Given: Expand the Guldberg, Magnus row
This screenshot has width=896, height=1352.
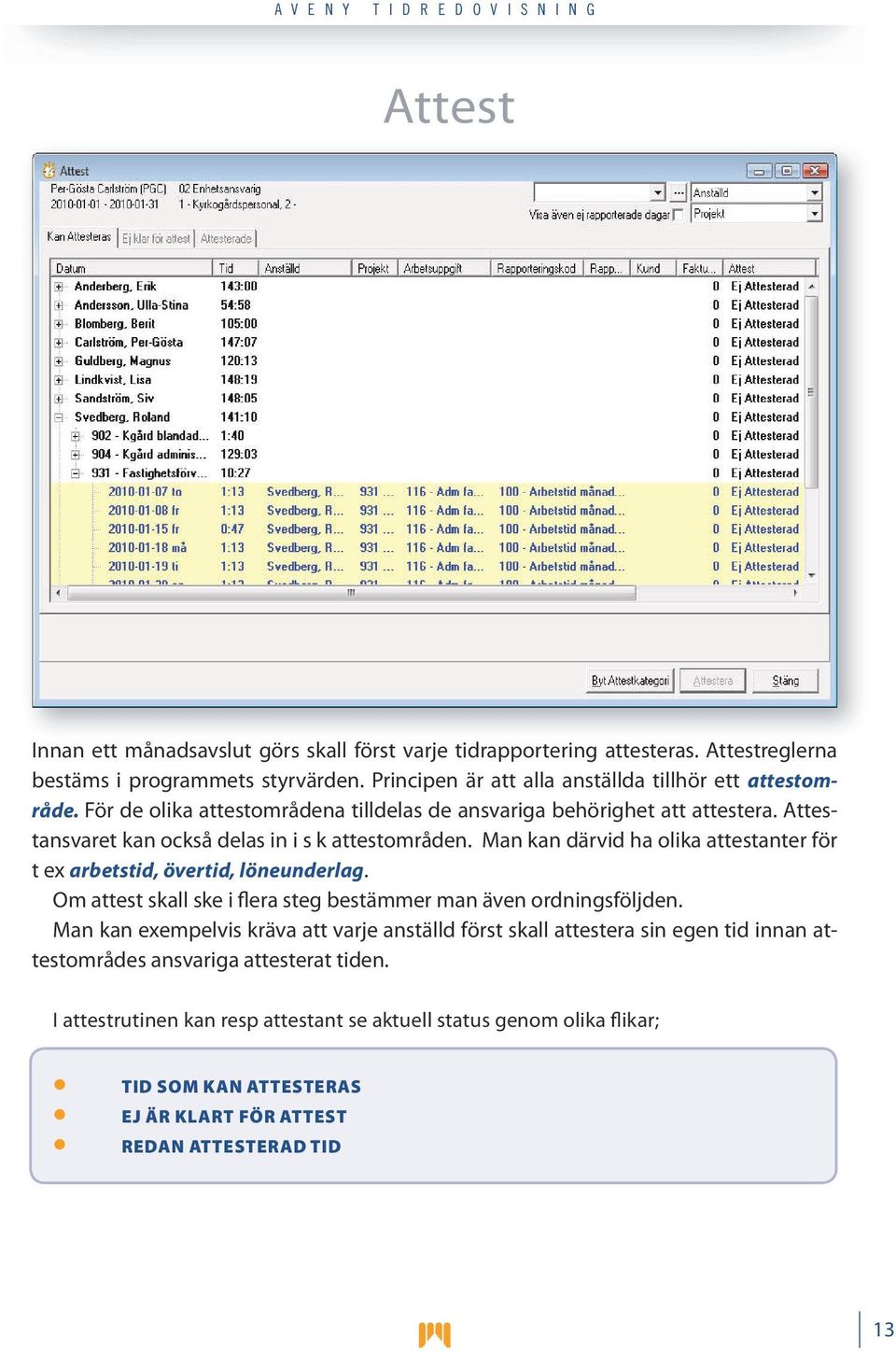Looking at the screenshot, I should coord(59,361).
